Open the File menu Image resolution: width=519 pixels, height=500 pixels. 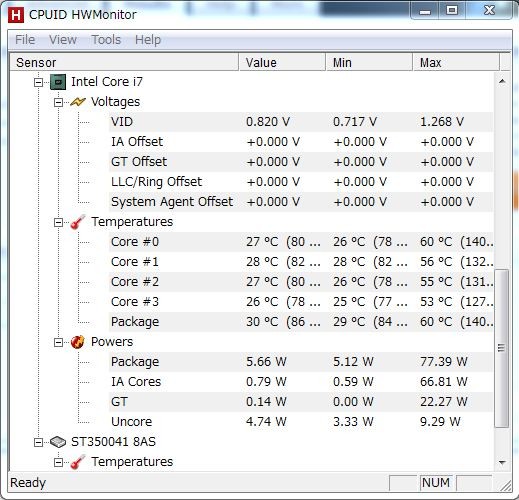25,40
